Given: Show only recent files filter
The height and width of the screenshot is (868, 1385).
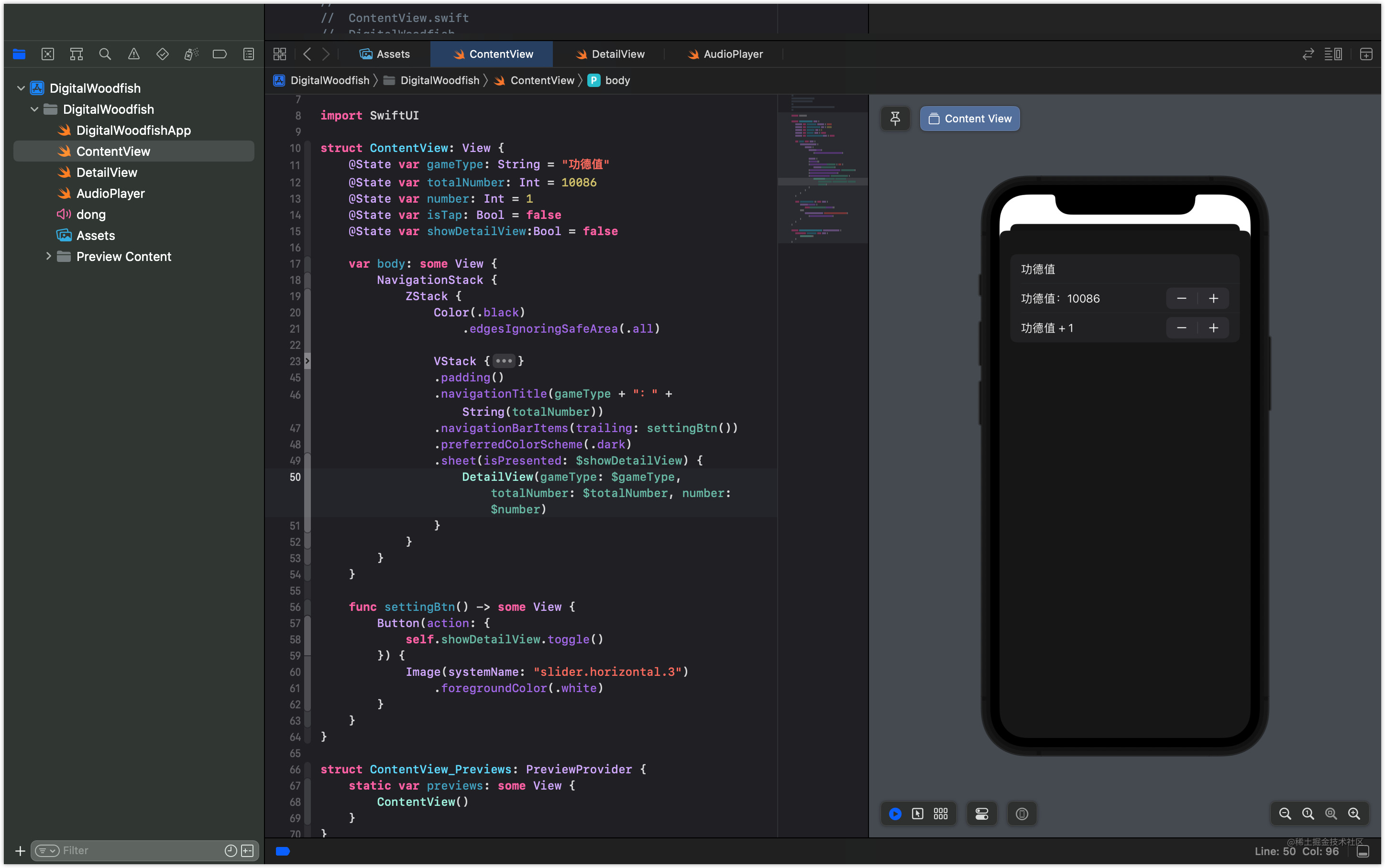Looking at the screenshot, I should click(x=231, y=851).
